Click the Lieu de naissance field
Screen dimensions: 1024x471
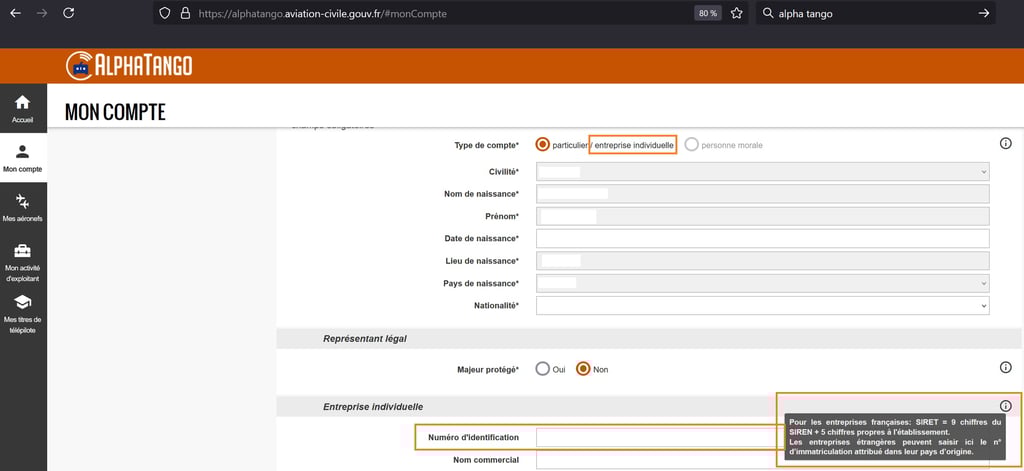click(763, 261)
